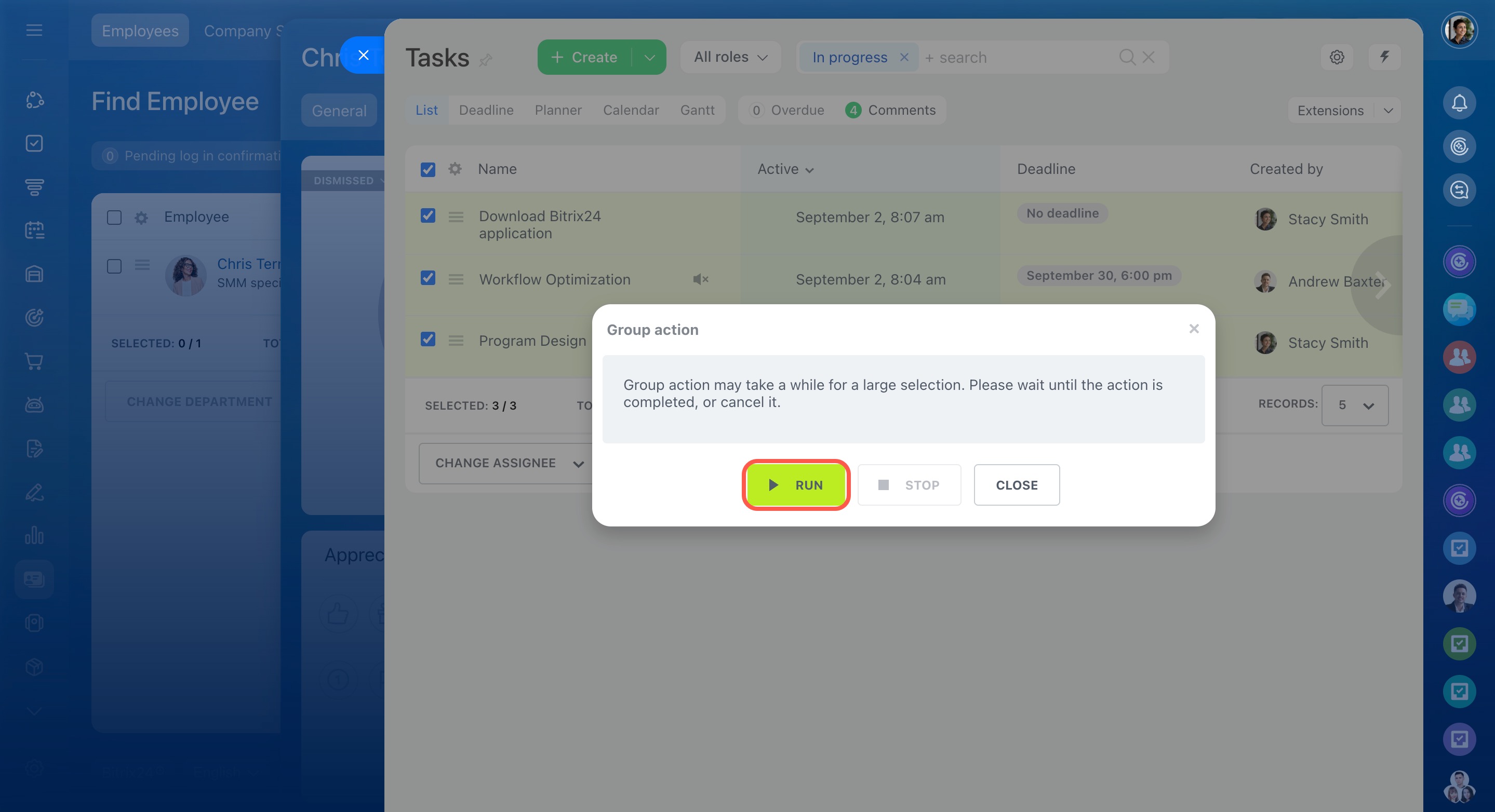Switch to the Calendar view tab
The image size is (1495, 812).
coord(631,110)
